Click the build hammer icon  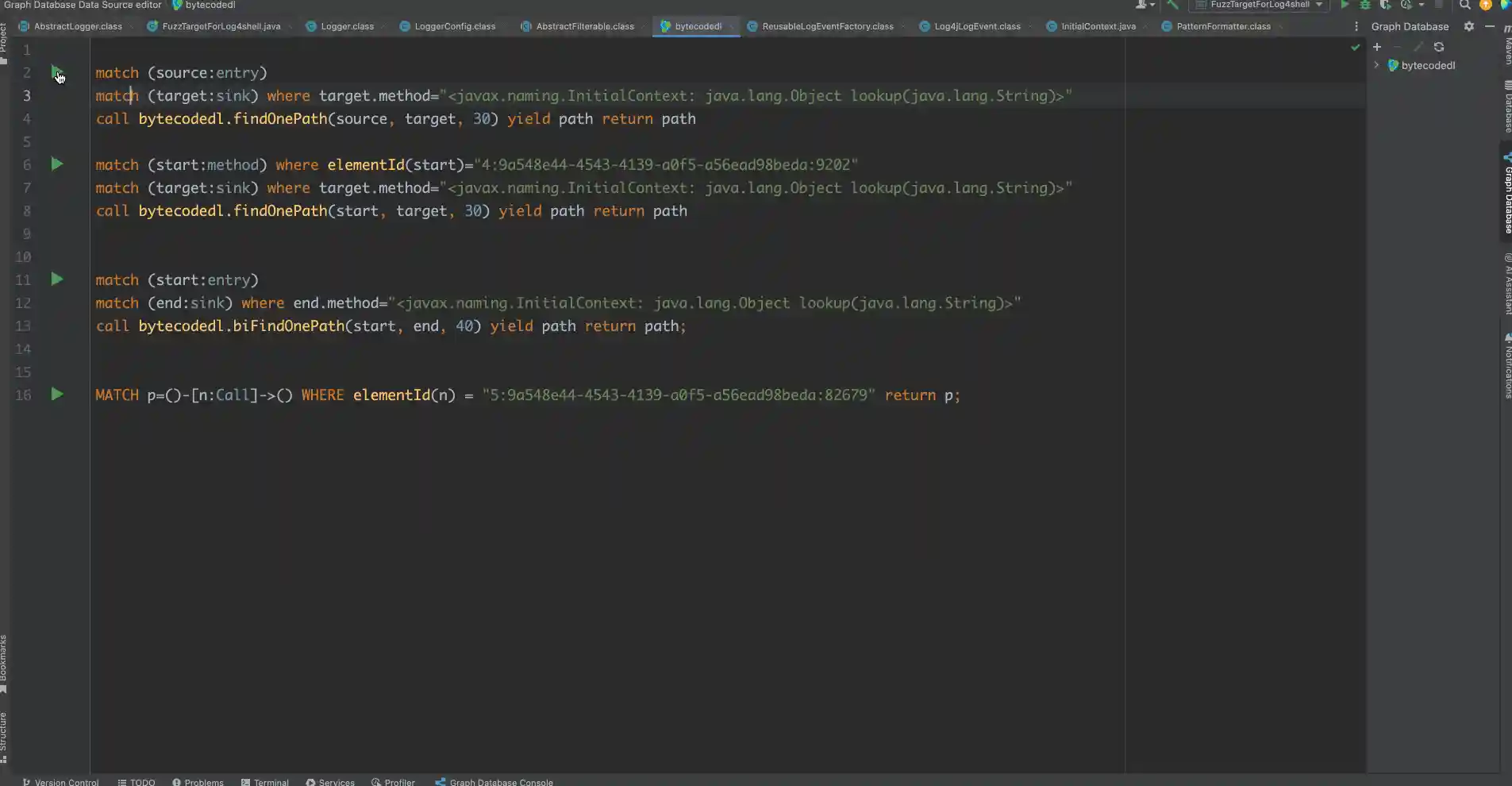pos(1172,5)
